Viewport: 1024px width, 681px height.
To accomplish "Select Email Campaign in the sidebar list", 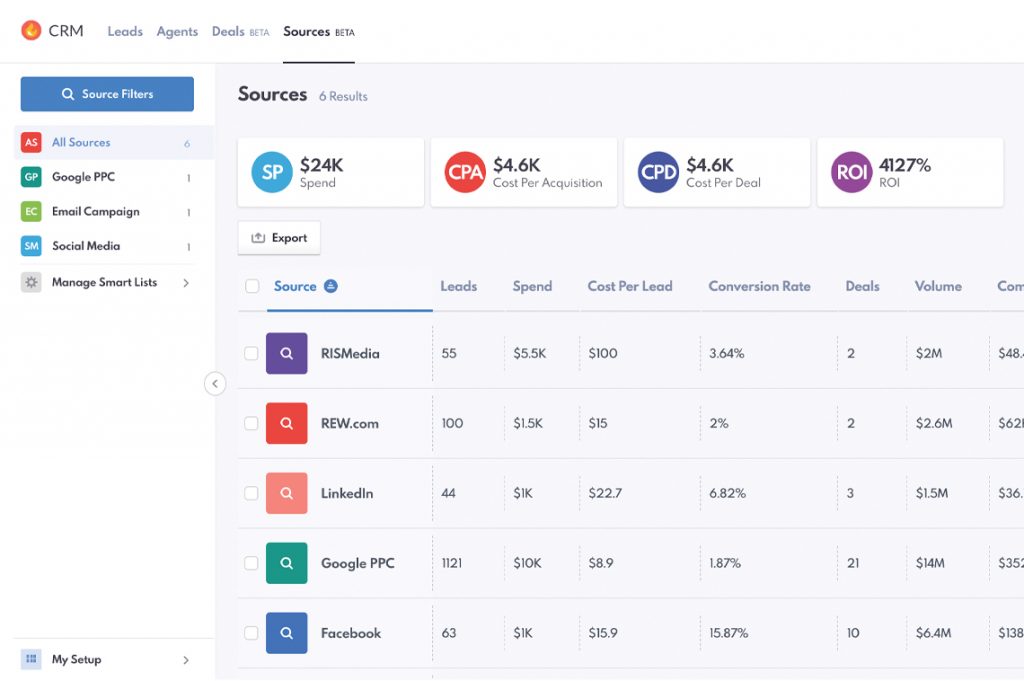I will pyautogui.click(x=95, y=212).
